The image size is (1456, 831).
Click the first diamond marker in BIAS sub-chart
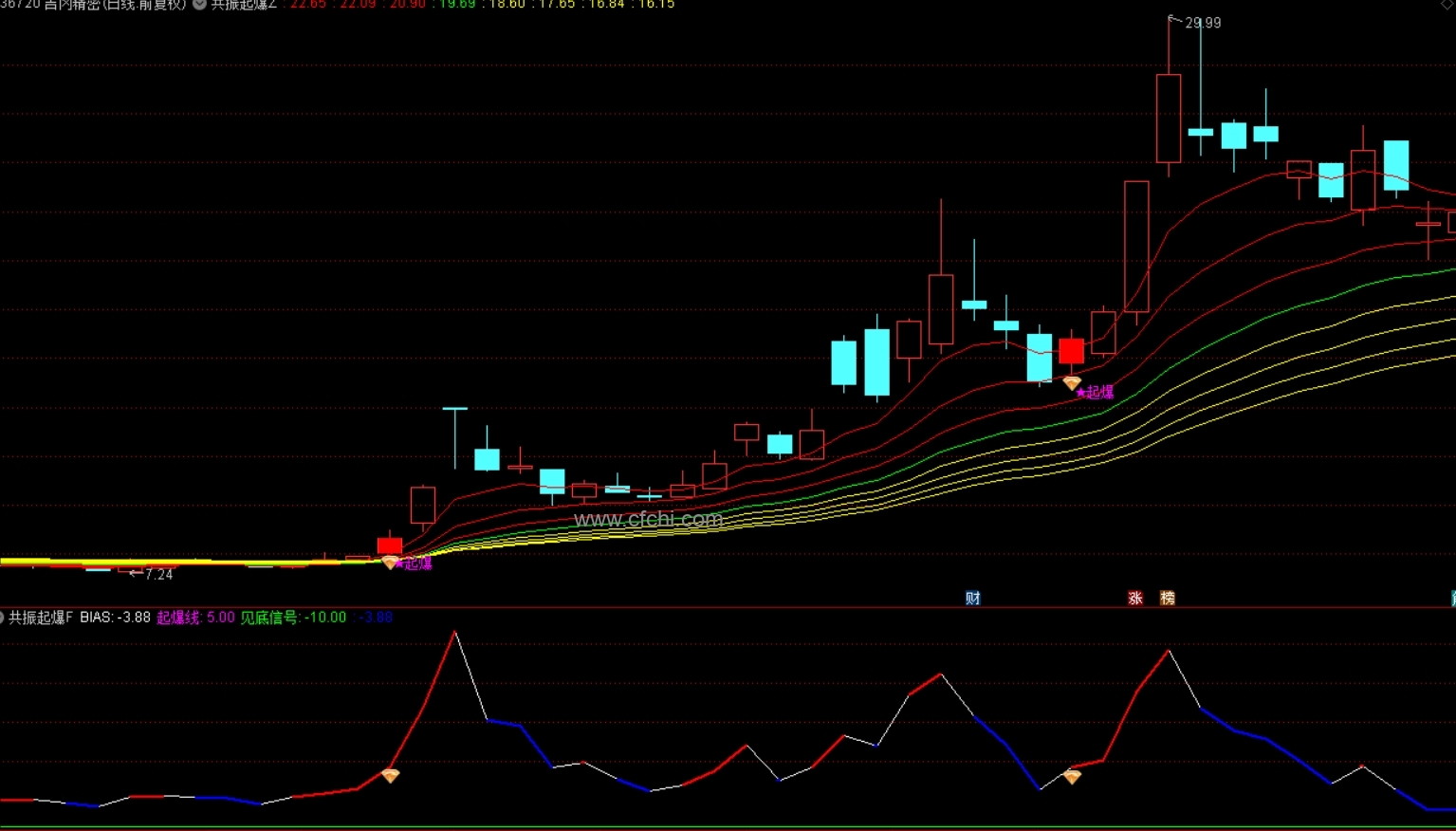click(390, 776)
